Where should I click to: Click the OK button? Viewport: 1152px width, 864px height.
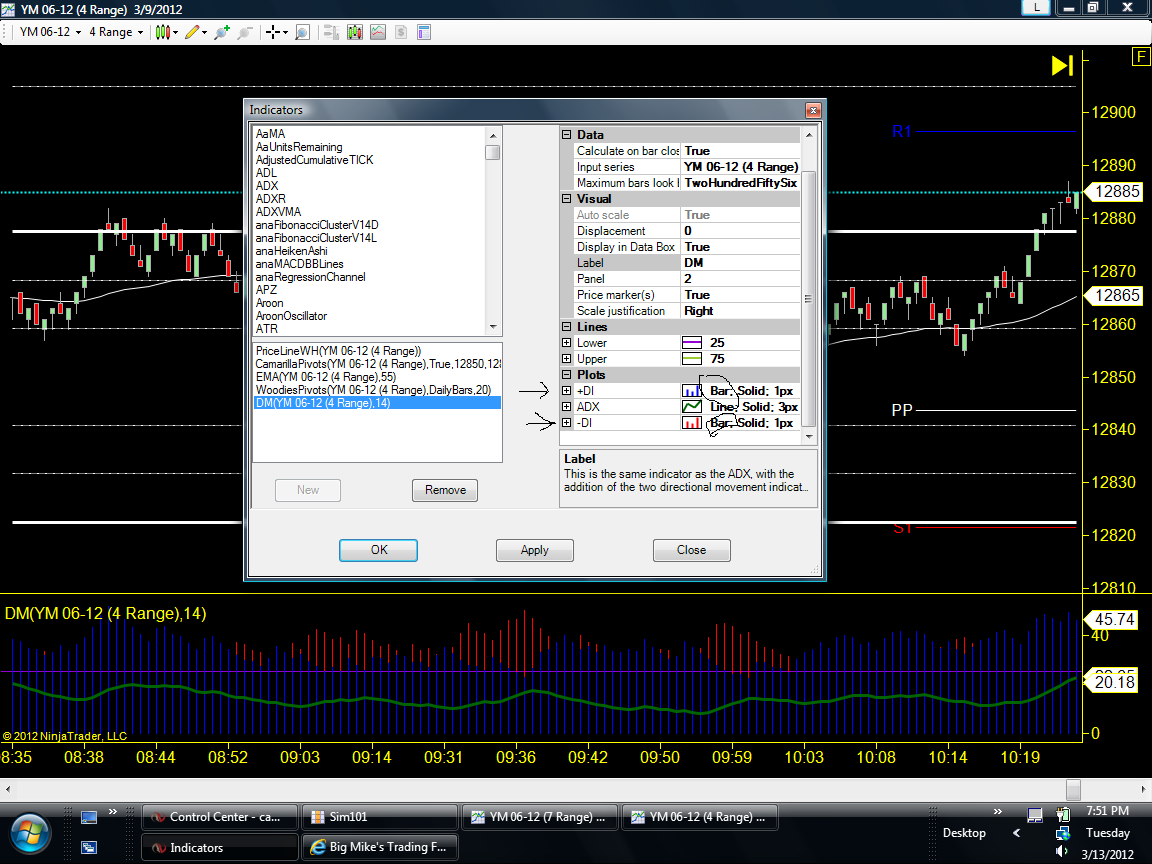(378, 550)
